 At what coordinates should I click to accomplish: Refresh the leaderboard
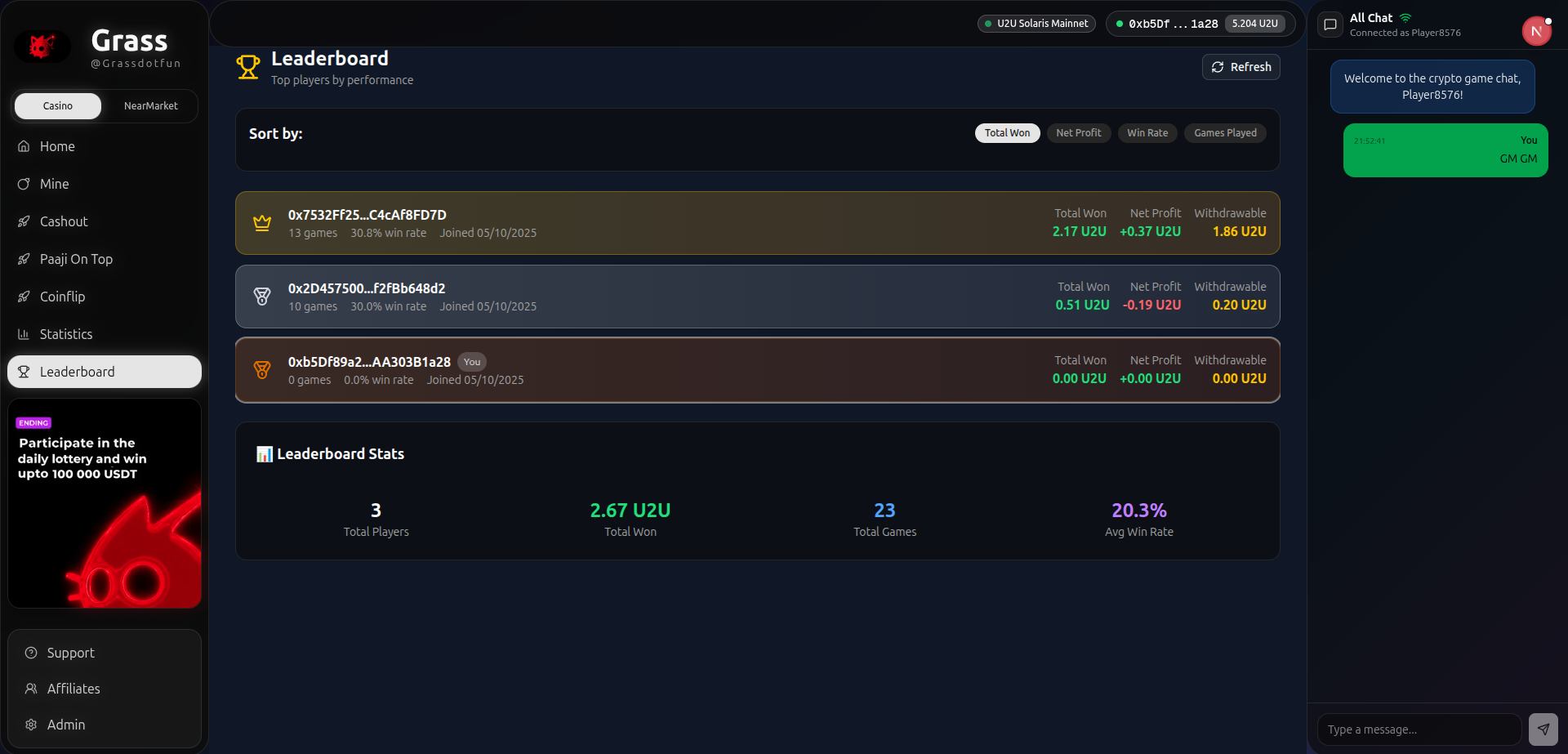(x=1241, y=67)
